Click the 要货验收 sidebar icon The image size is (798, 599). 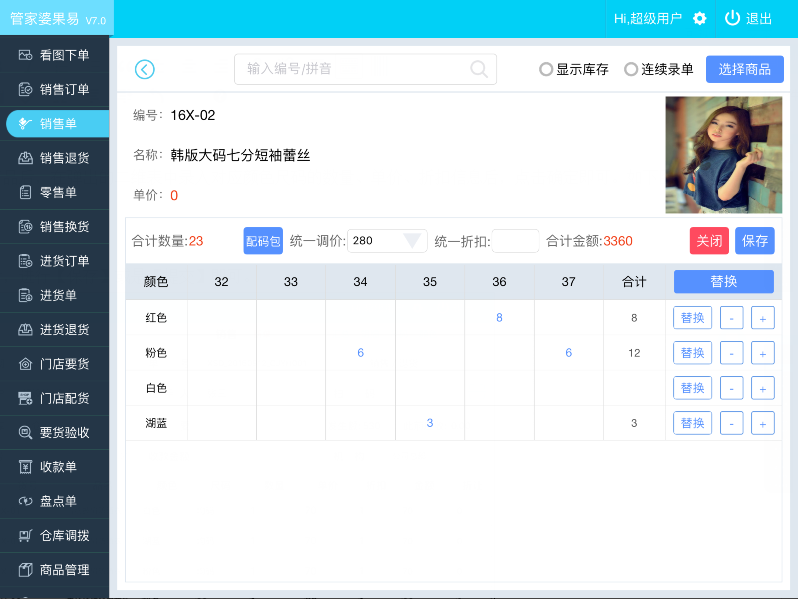click(25, 433)
